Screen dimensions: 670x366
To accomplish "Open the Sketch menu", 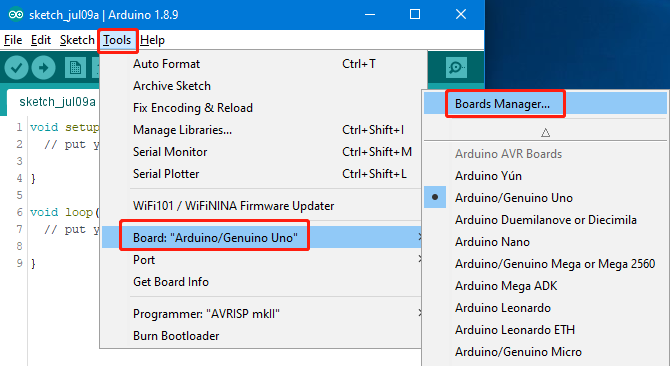I will click(77, 40).
